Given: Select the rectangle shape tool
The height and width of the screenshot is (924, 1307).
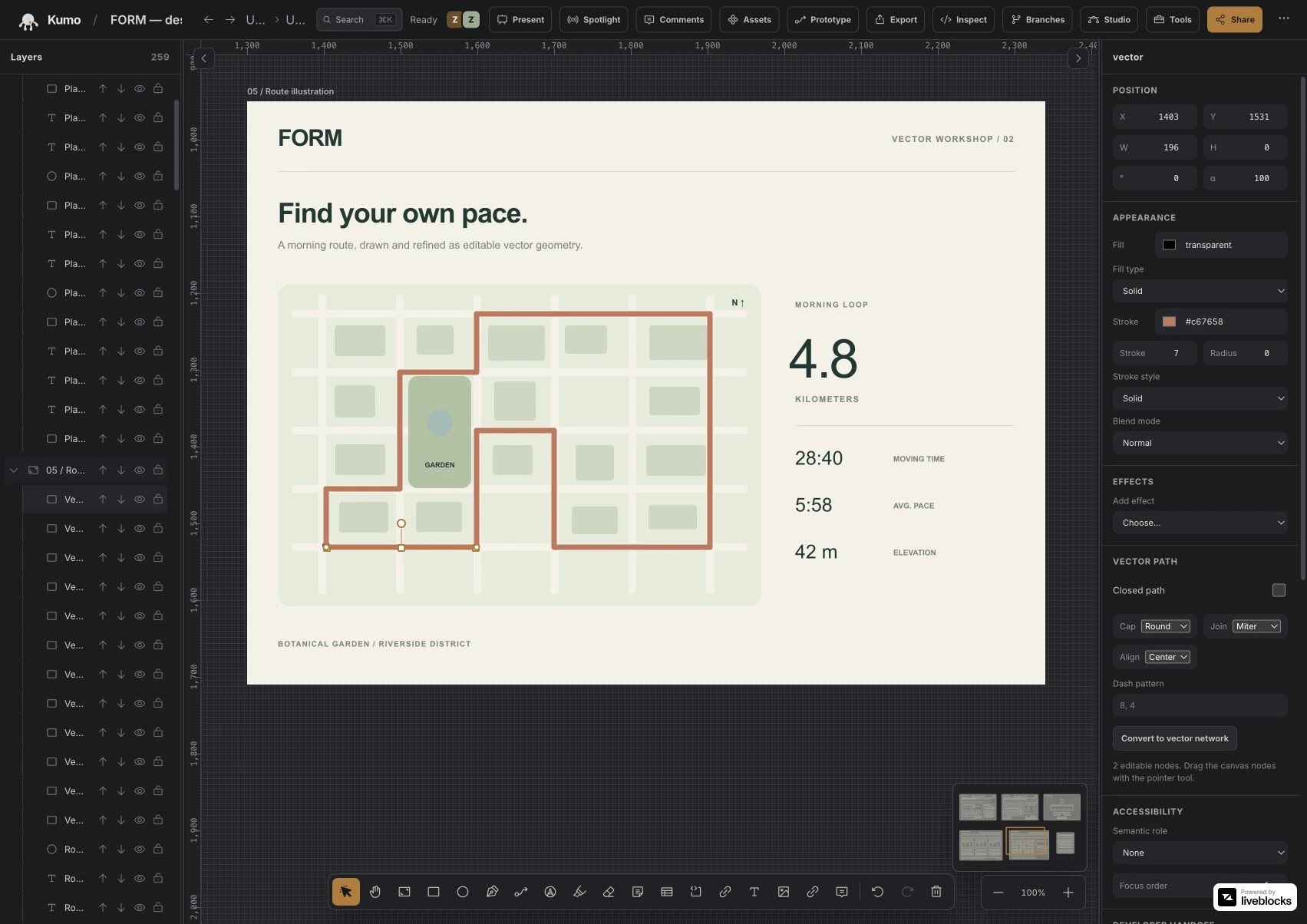Looking at the screenshot, I should [x=434, y=892].
